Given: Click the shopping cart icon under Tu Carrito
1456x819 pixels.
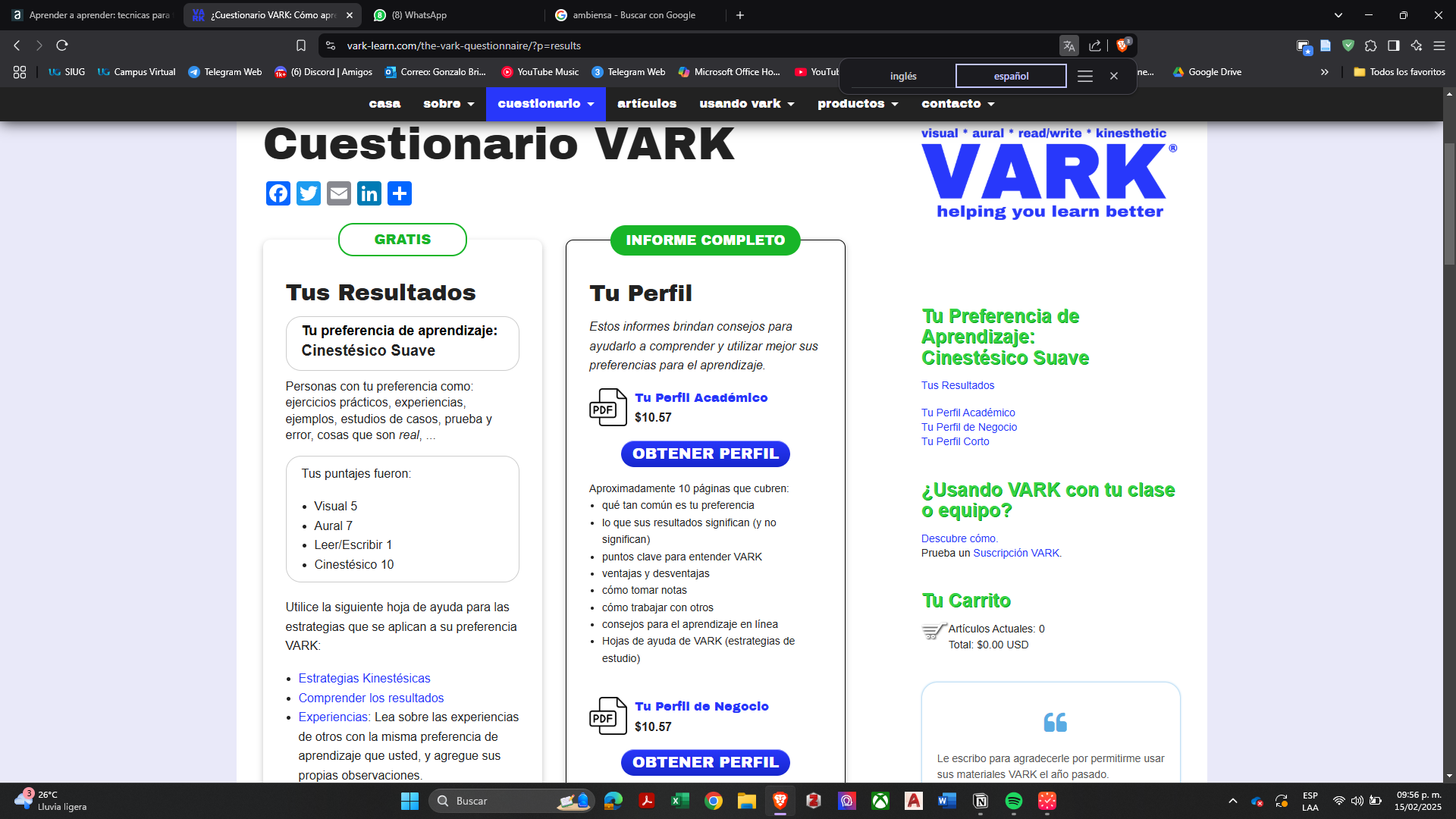Looking at the screenshot, I should coord(934,631).
